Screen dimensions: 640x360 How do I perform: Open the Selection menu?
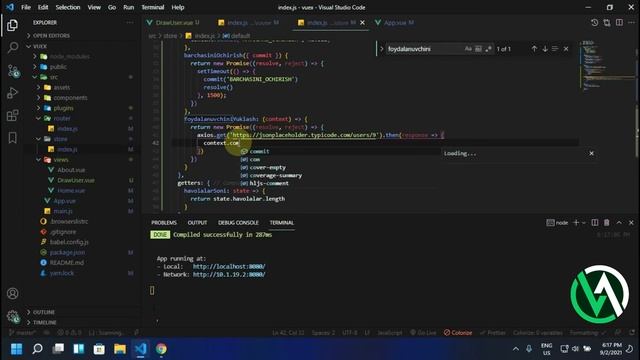68,7
